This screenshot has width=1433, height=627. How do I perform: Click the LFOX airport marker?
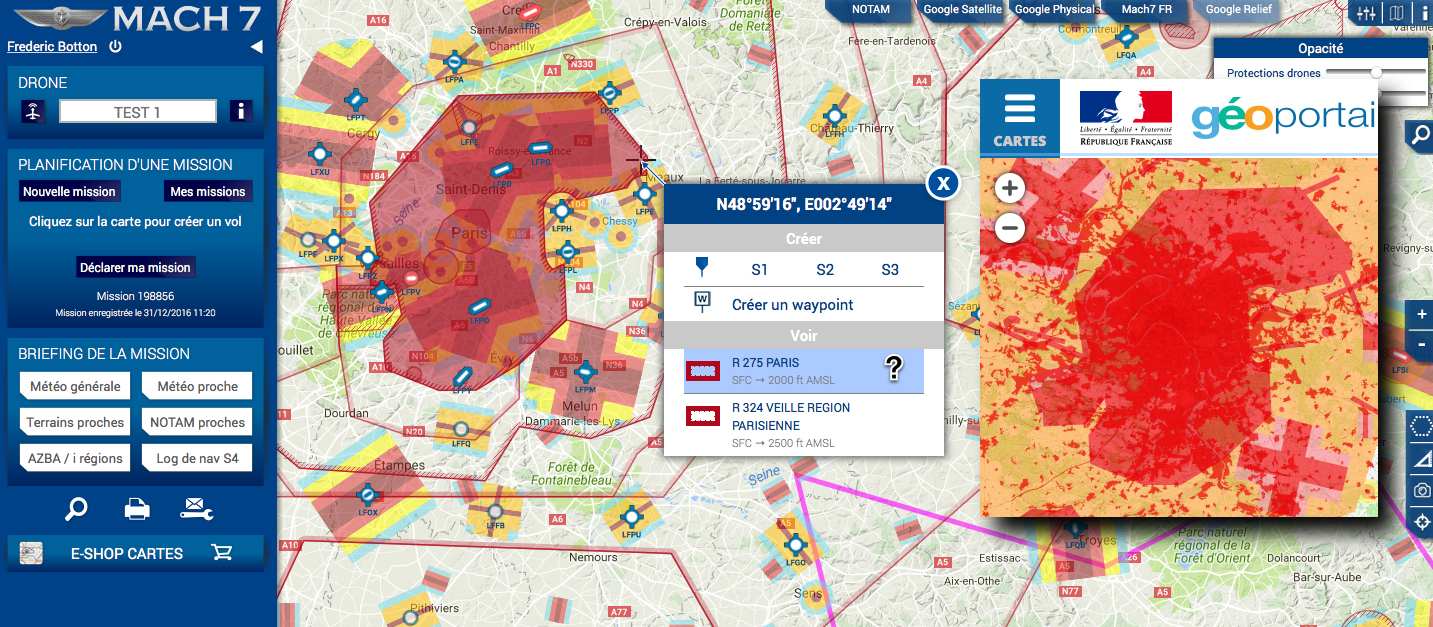(x=368, y=494)
